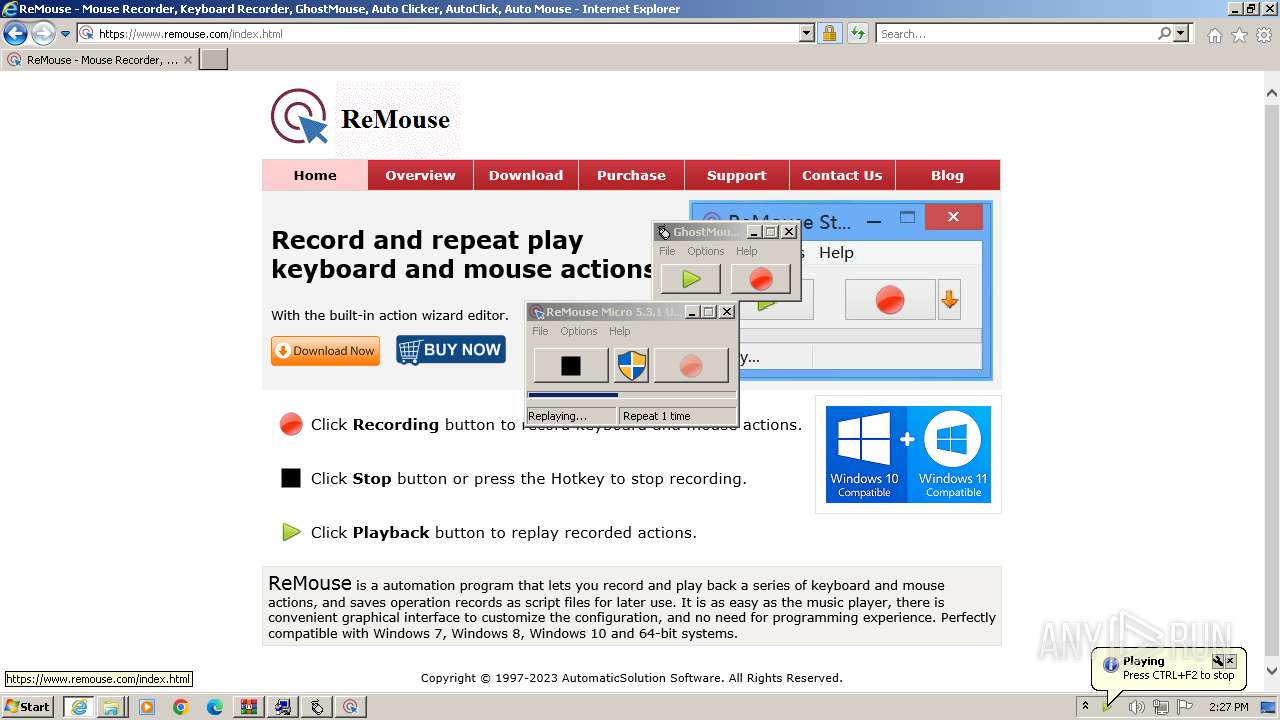Open the Support navigation tab
The image size is (1280, 720).
coord(736,175)
